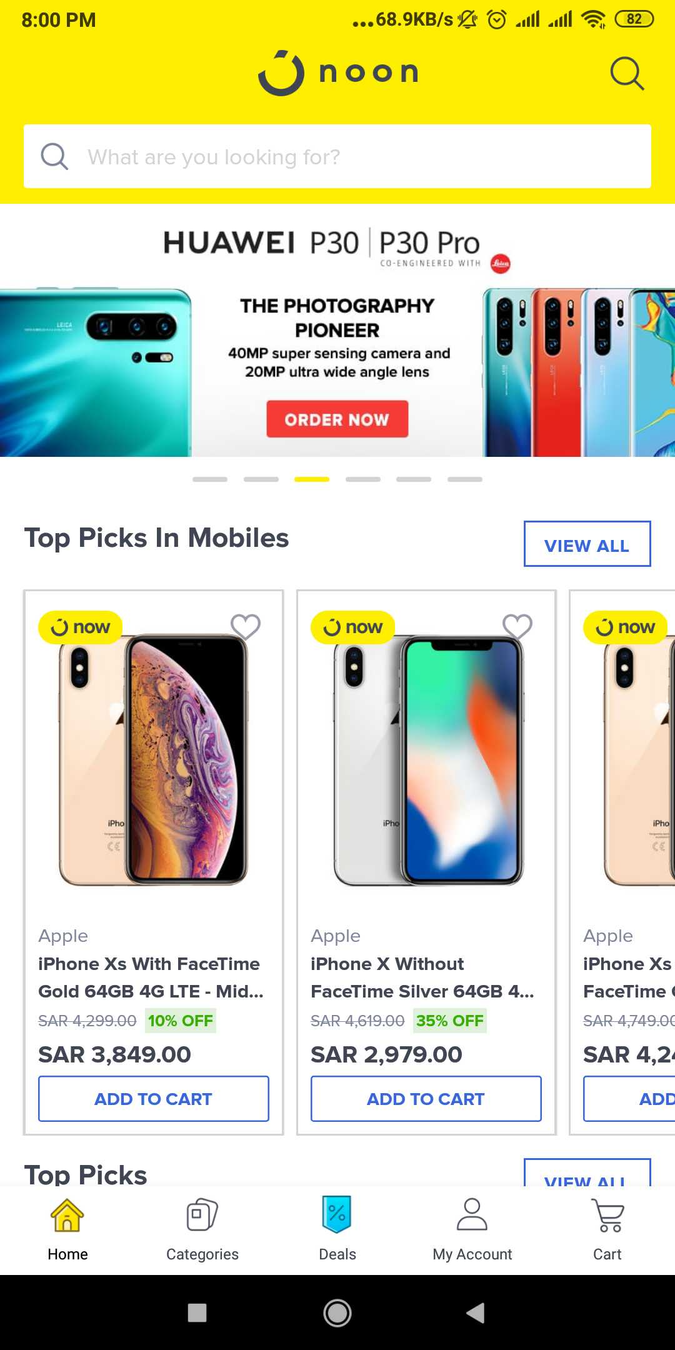Toggle wishlist heart on iPhone X Silver
This screenshot has height=1350, width=675.
[x=517, y=626]
